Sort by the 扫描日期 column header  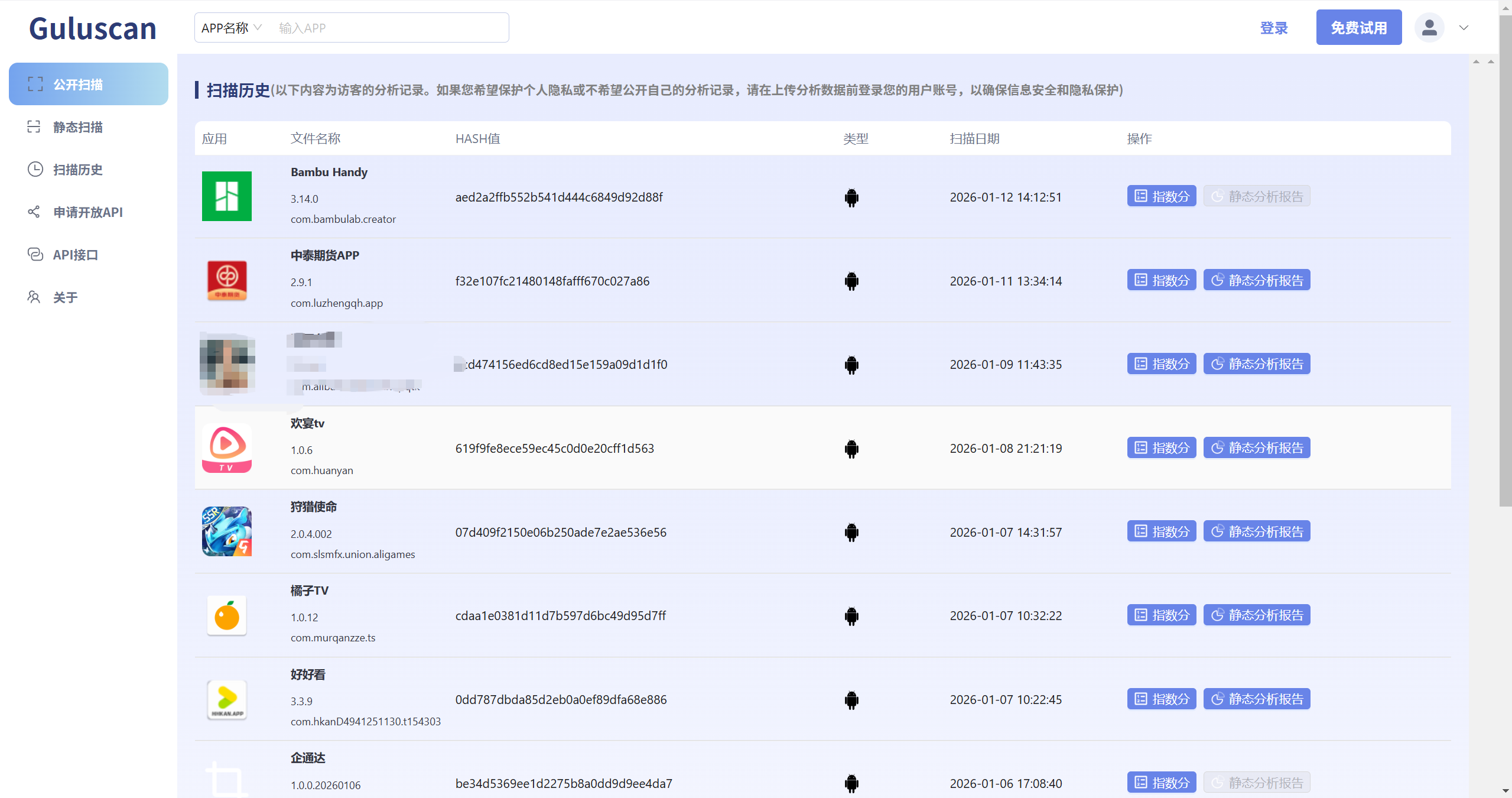coord(974,138)
